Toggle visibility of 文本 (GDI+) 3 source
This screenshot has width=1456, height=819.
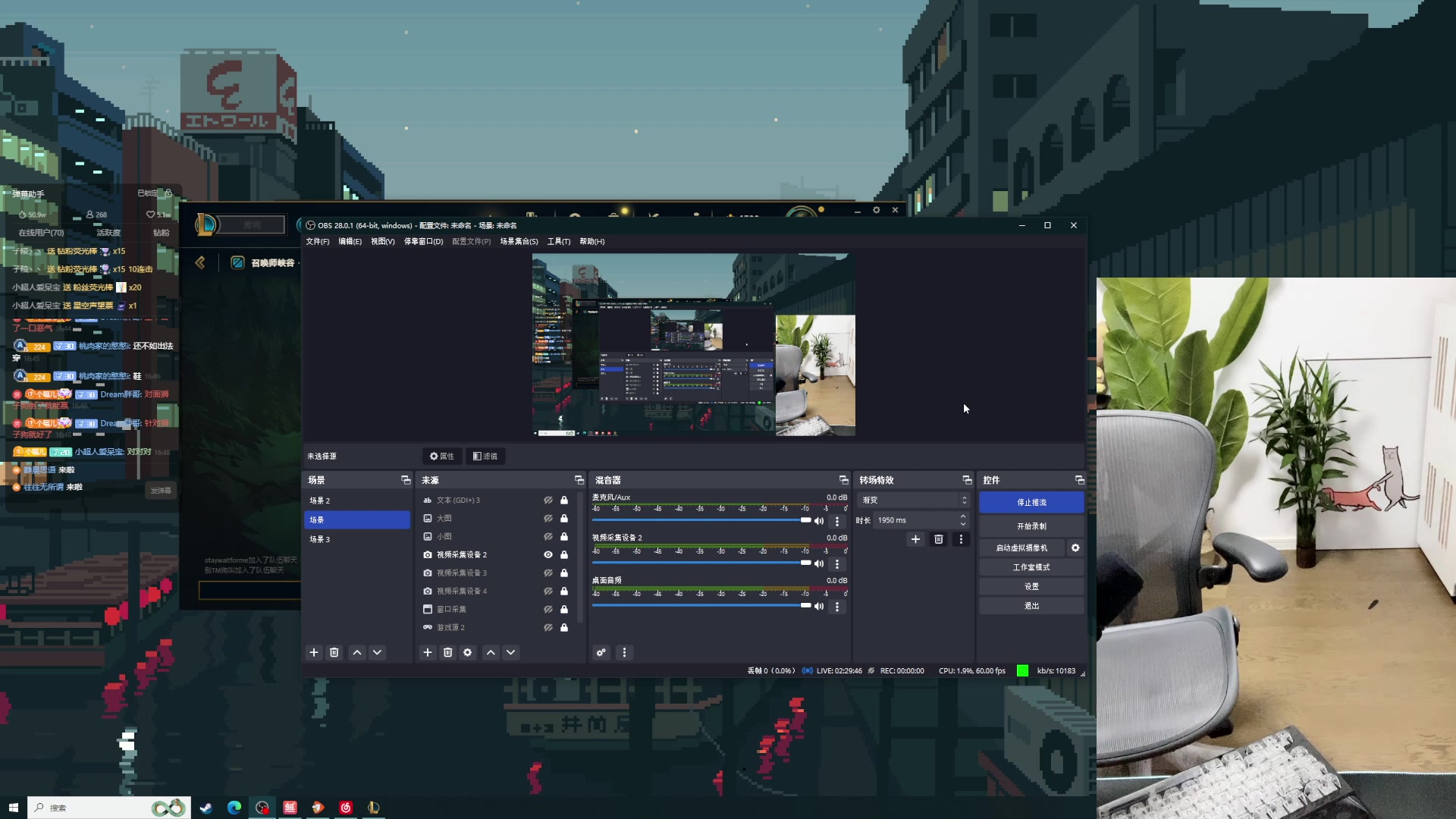coord(548,500)
